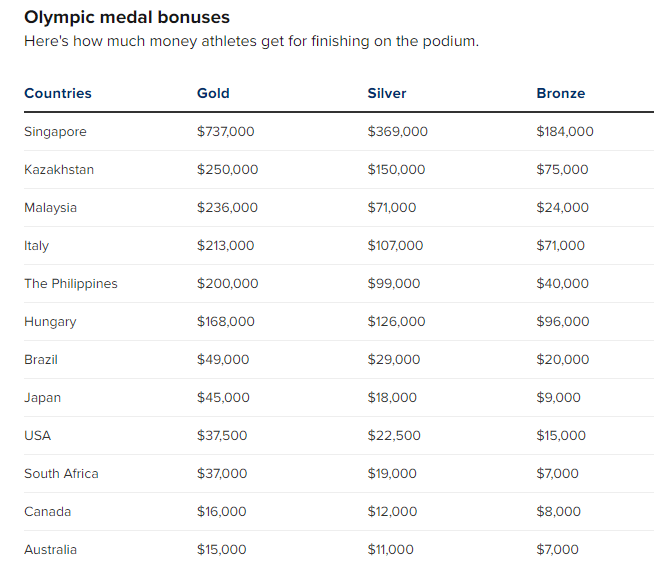Select the Italy row label
This screenshot has width=656, height=588.
pyautogui.click(x=36, y=246)
